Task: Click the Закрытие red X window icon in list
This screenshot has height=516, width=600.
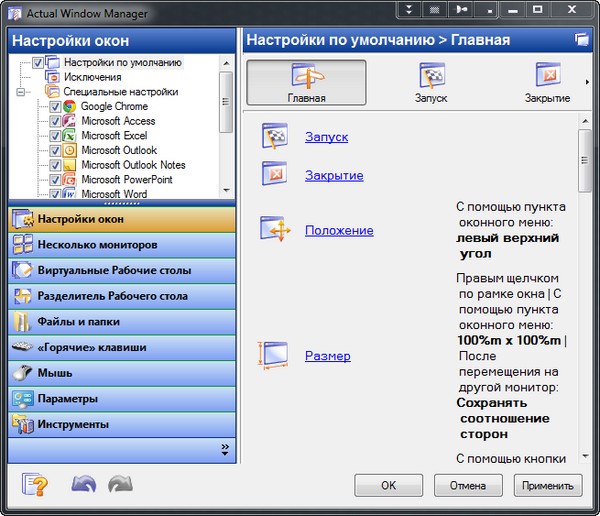Action: point(275,174)
